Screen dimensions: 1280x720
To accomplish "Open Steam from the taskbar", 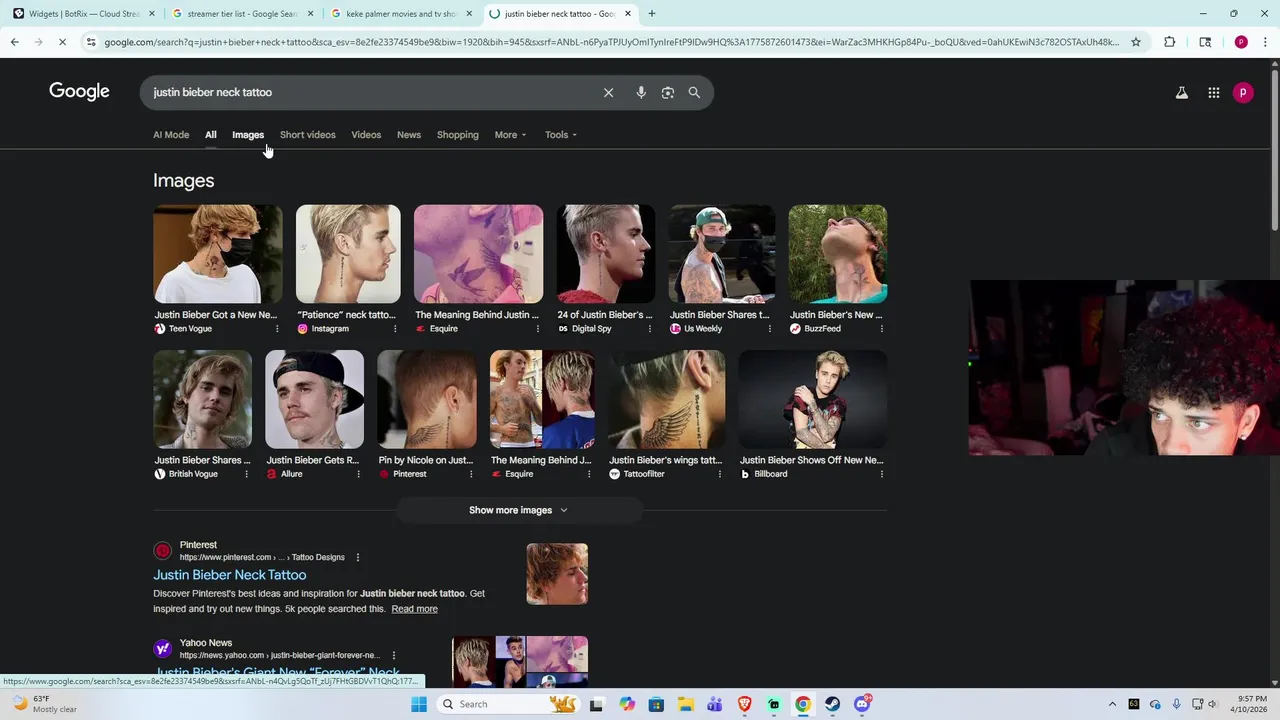I will [x=832, y=704].
